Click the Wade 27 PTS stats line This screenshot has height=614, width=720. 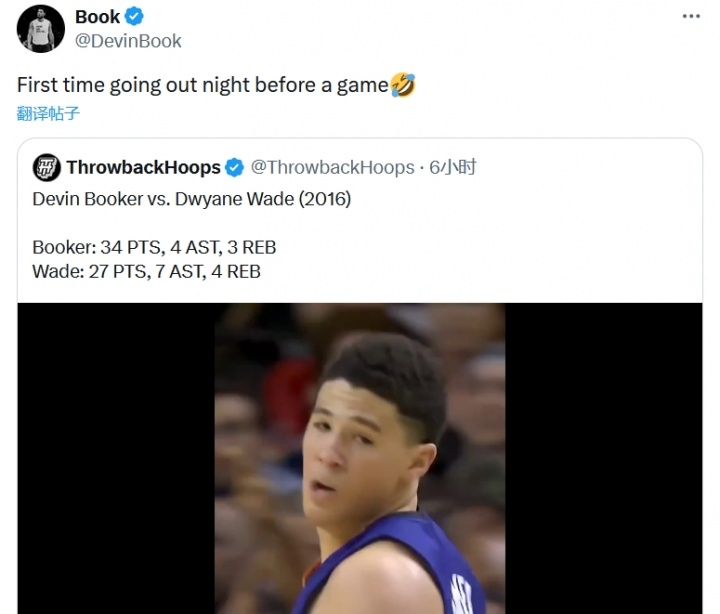(x=146, y=271)
